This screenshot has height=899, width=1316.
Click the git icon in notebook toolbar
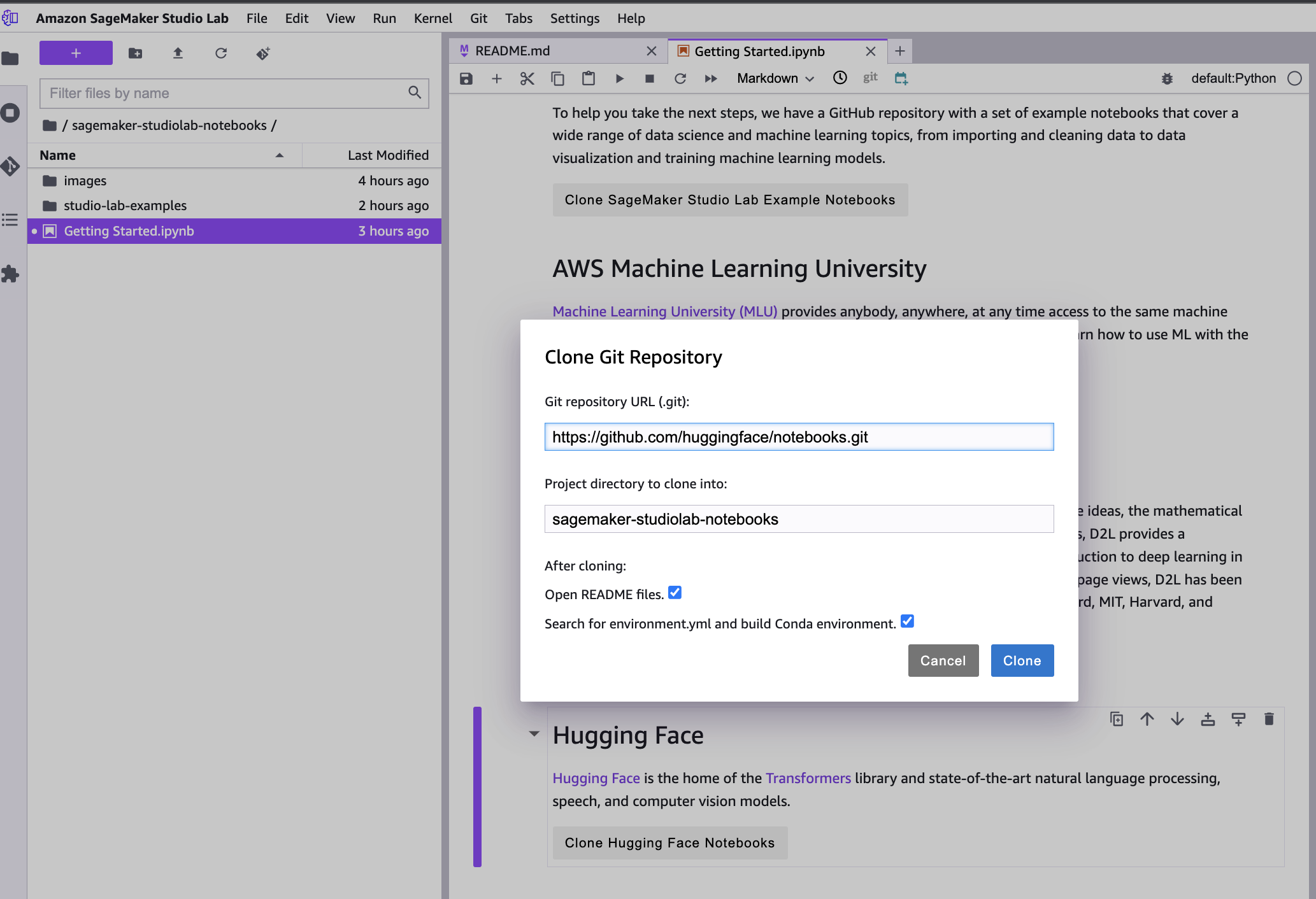870,78
